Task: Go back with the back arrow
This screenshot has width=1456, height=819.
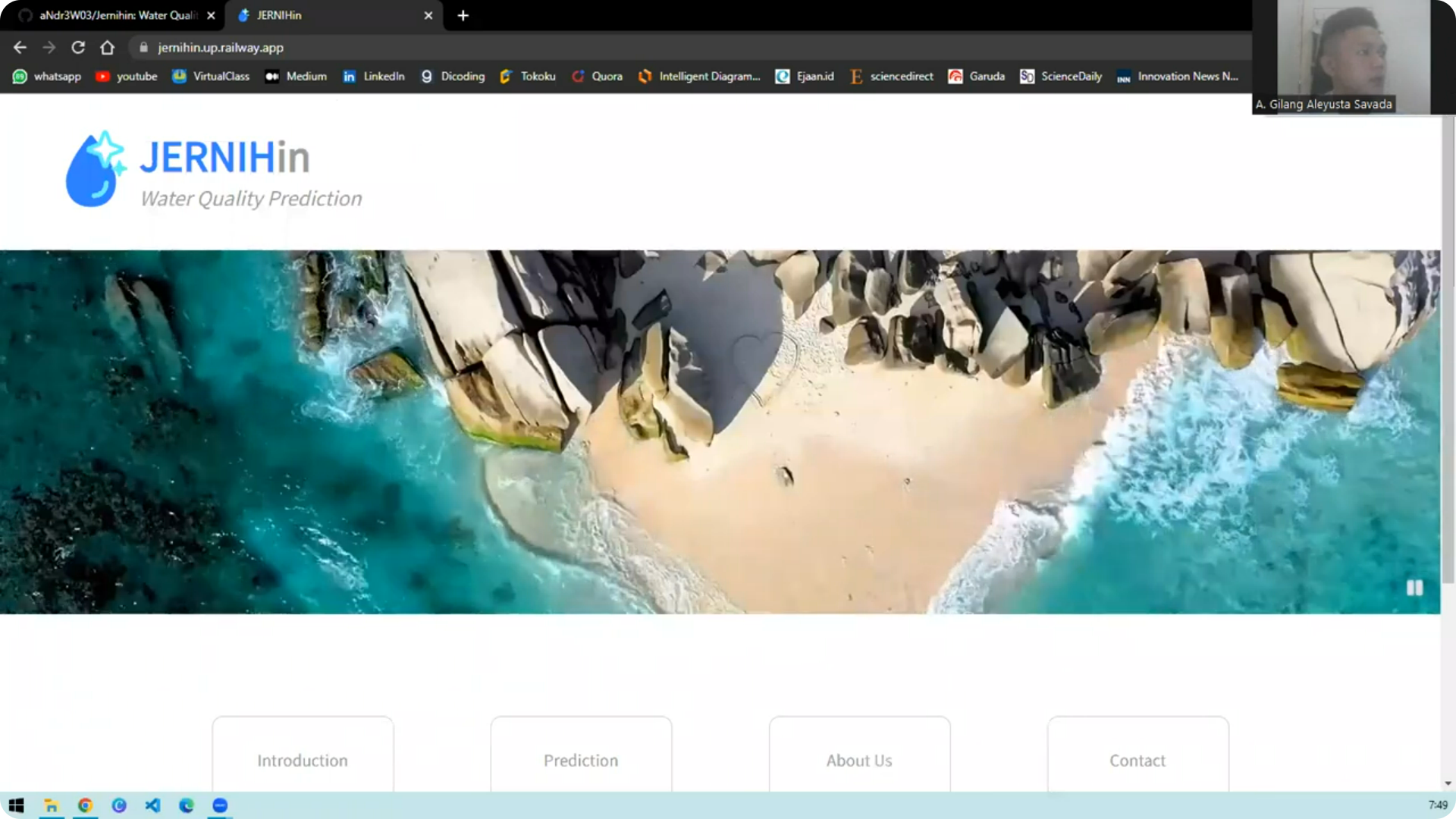Action: 20,48
